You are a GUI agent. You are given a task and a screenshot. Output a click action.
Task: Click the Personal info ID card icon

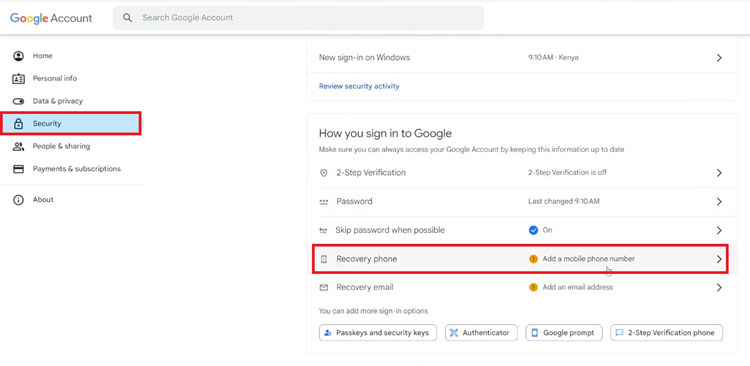(18, 78)
